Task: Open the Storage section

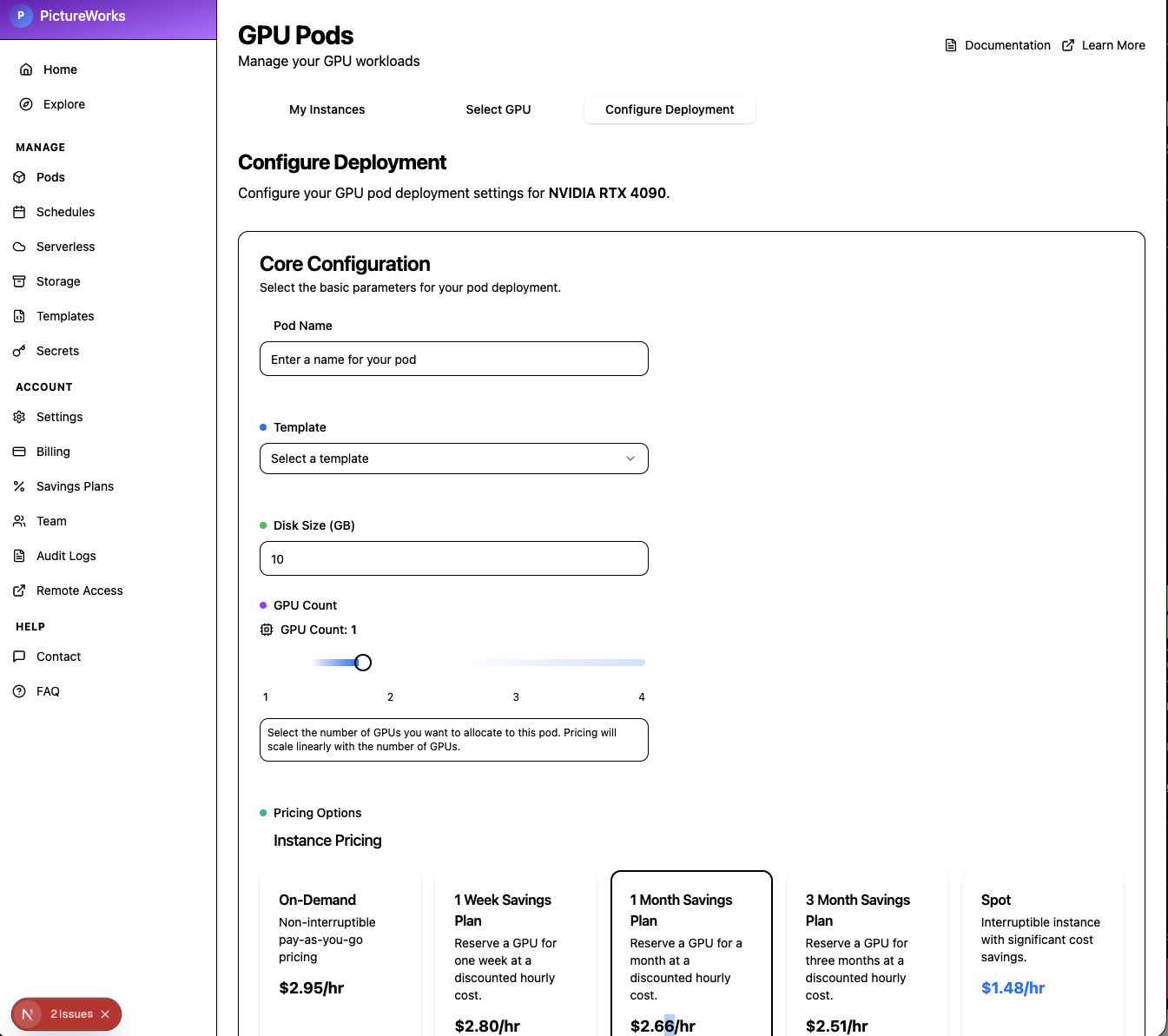Action: [58, 281]
